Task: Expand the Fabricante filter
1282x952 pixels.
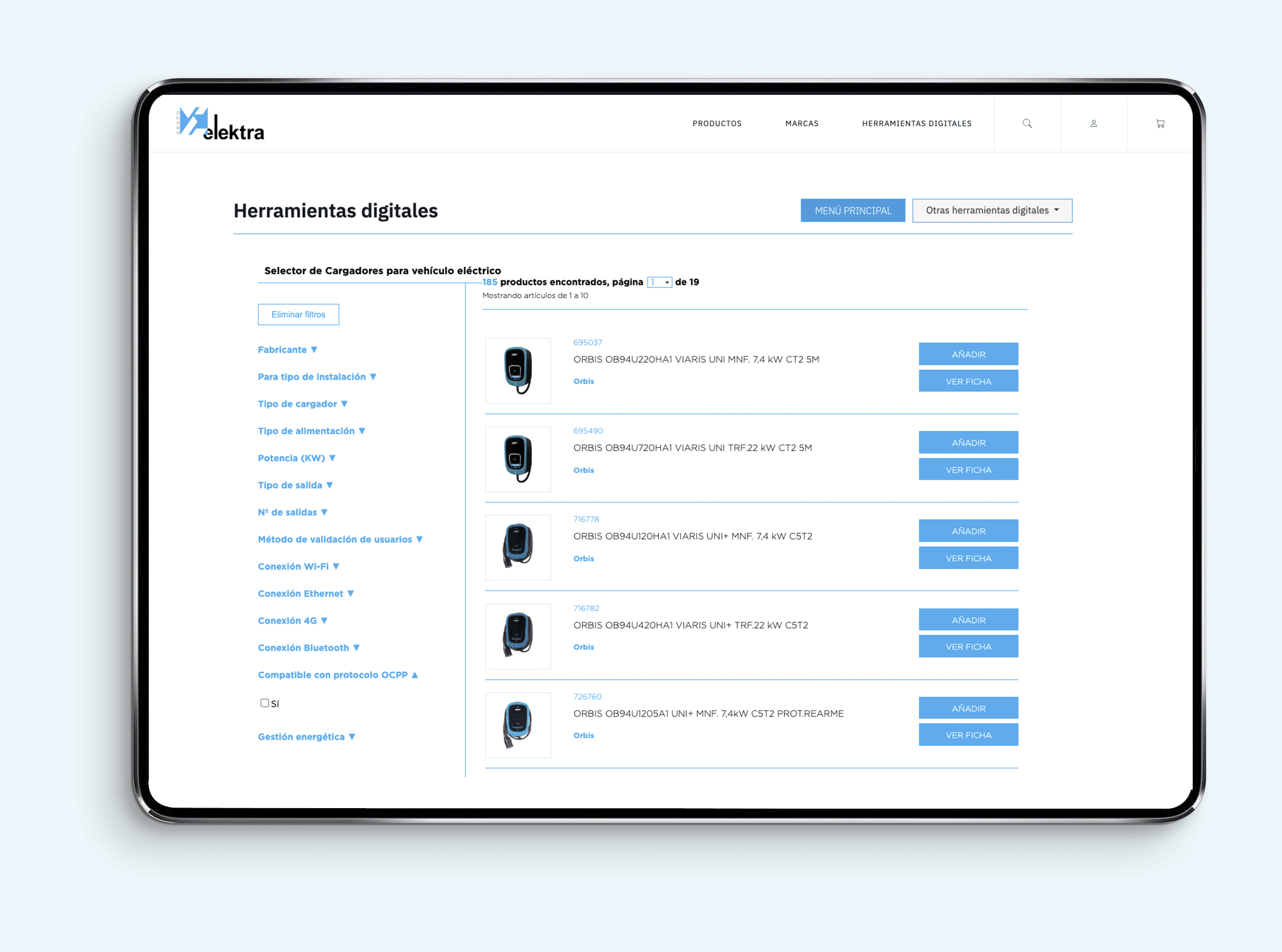Action: tap(288, 349)
